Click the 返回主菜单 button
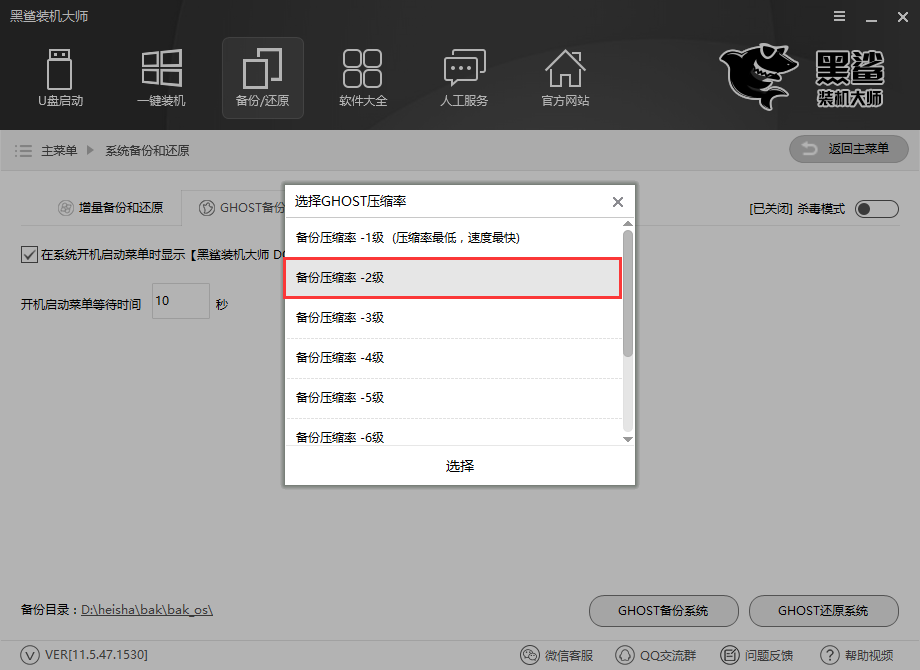 (x=848, y=149)
